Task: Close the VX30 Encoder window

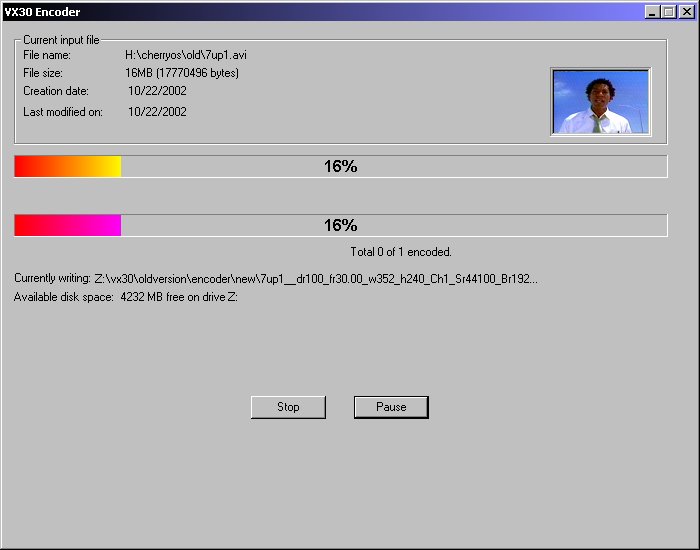Action: click(x=687, y=12)
